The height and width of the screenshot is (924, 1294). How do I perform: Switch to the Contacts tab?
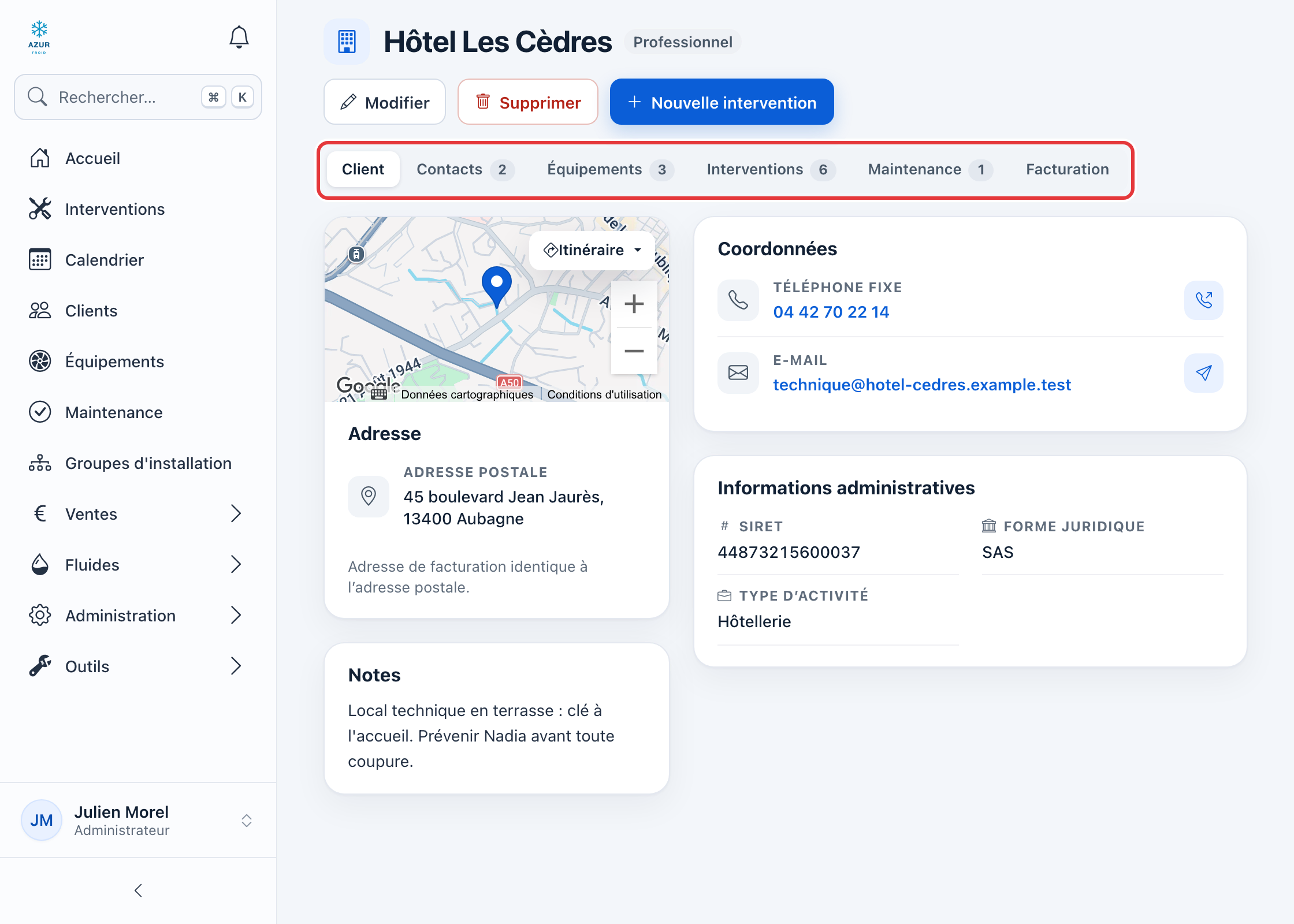pyautogui.click(x=465, y=169)
